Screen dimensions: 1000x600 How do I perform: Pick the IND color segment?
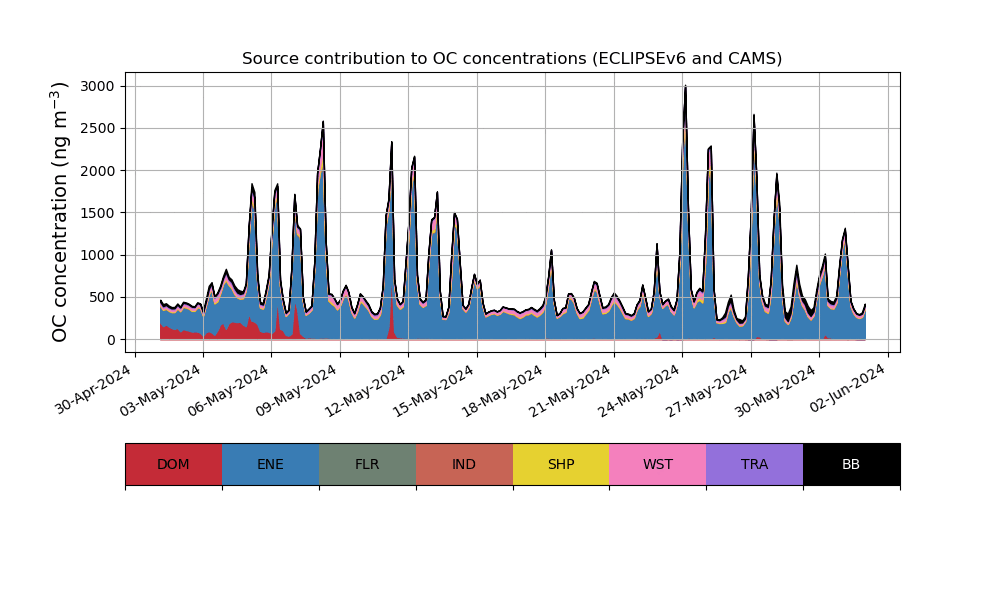pyautogui.click(x=464, y=464)
